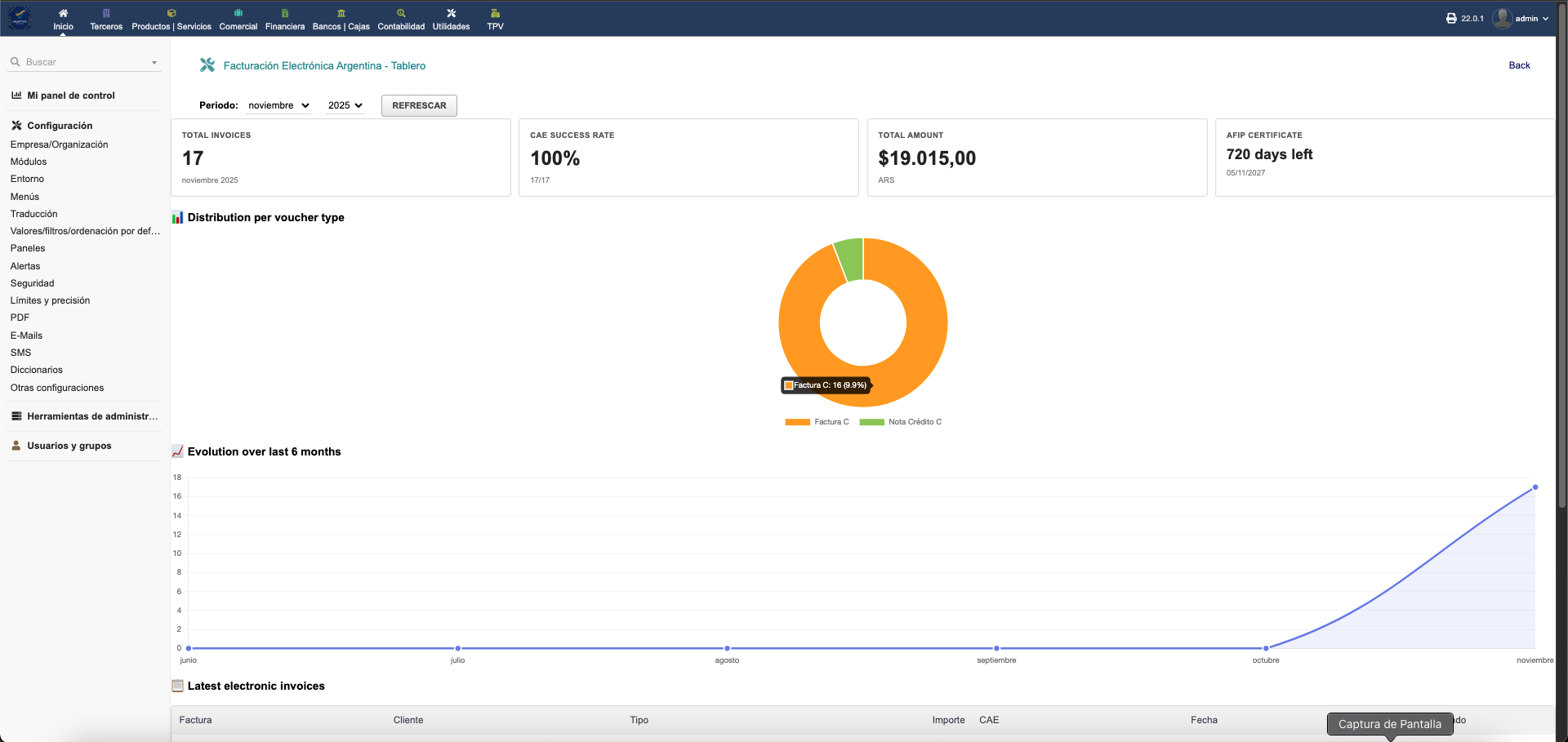This screenshot has width=1568, height=742.
Task: Open Empresa/Organización in the sidebar
Action: (59, 144)
